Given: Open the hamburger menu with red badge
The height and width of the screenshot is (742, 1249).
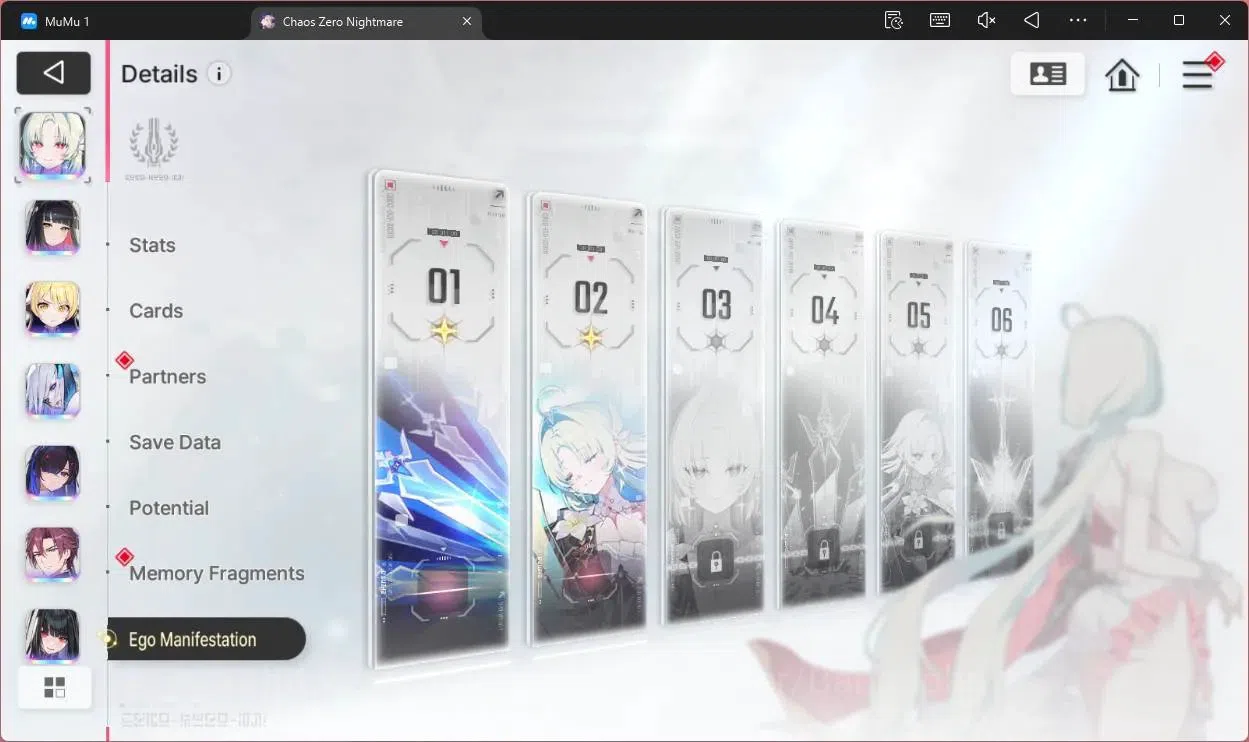Looking at the screenshot, I should click(1199, 73).
